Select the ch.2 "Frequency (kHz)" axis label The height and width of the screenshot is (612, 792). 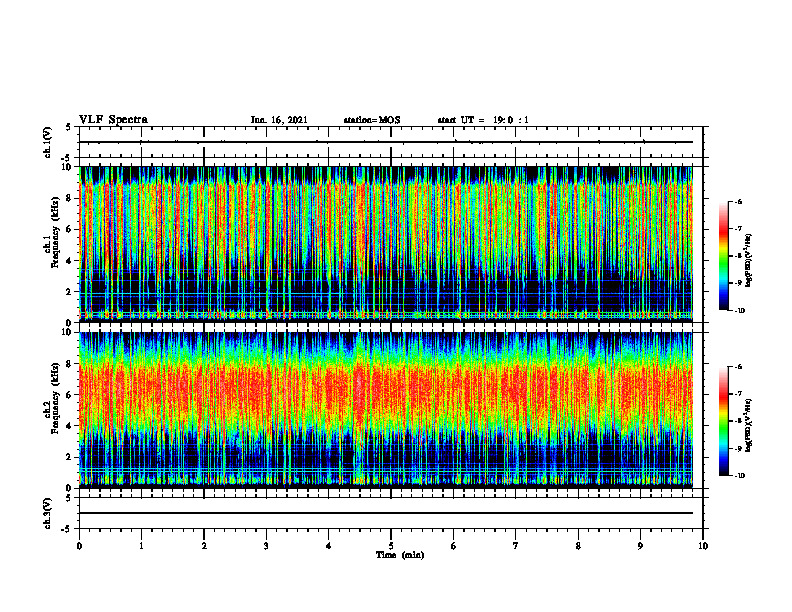coord(56,398)
